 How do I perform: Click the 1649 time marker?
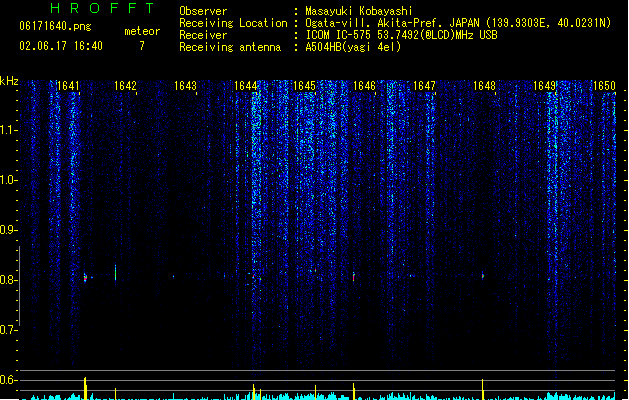(544, 86)
